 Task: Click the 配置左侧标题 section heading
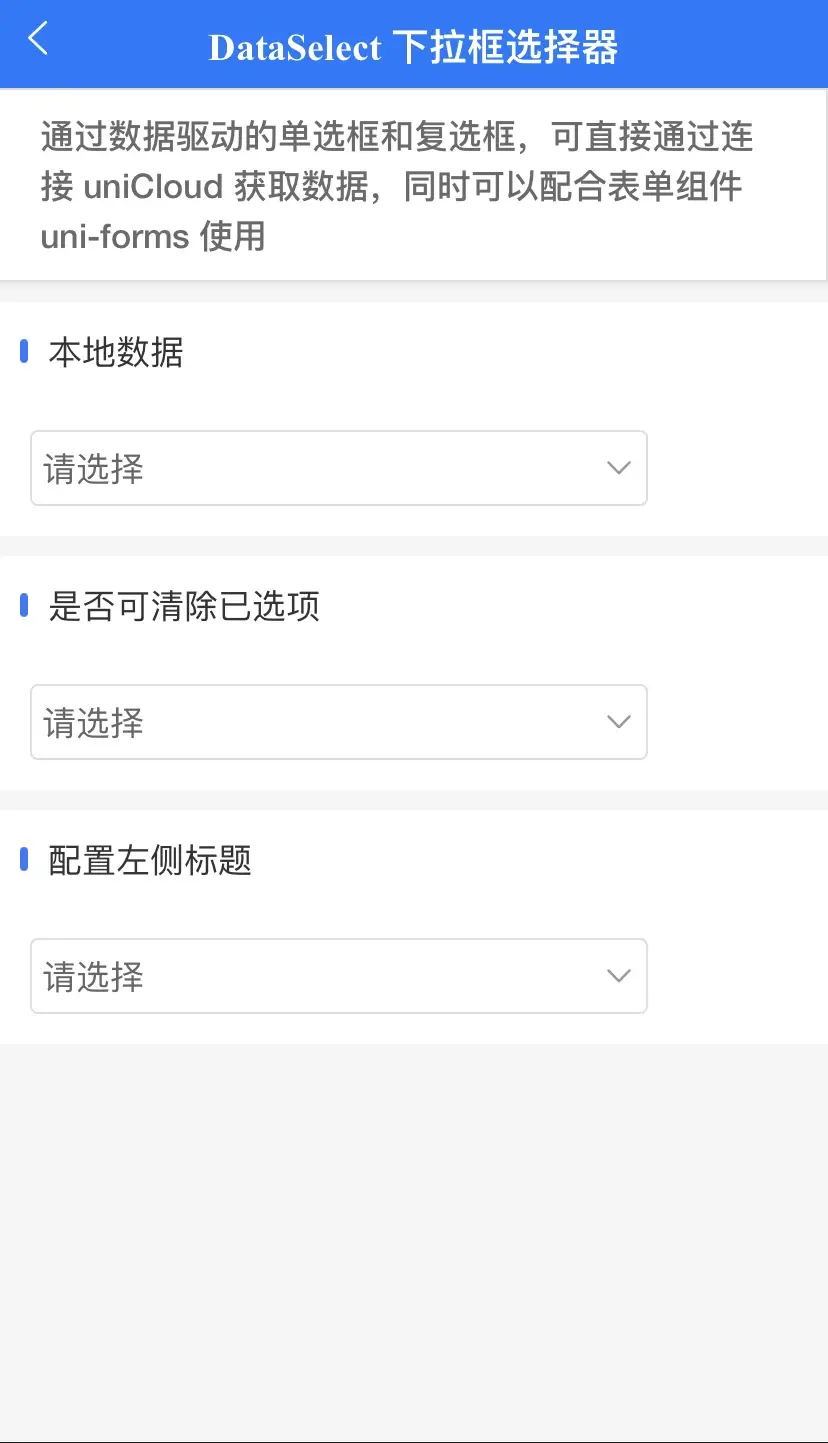[x=150, y=861]
